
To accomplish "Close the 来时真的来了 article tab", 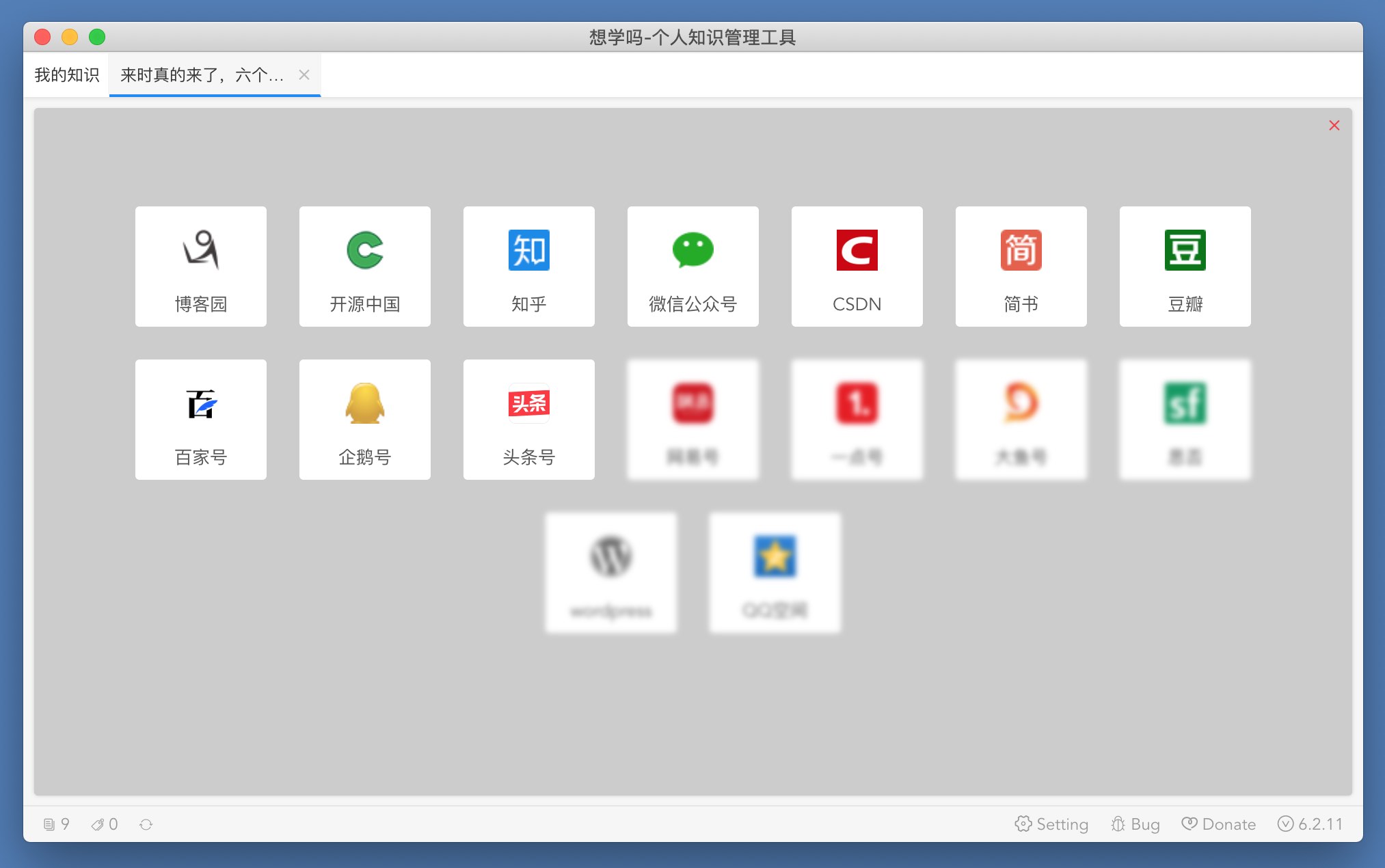I will click(x=304, y=74).
